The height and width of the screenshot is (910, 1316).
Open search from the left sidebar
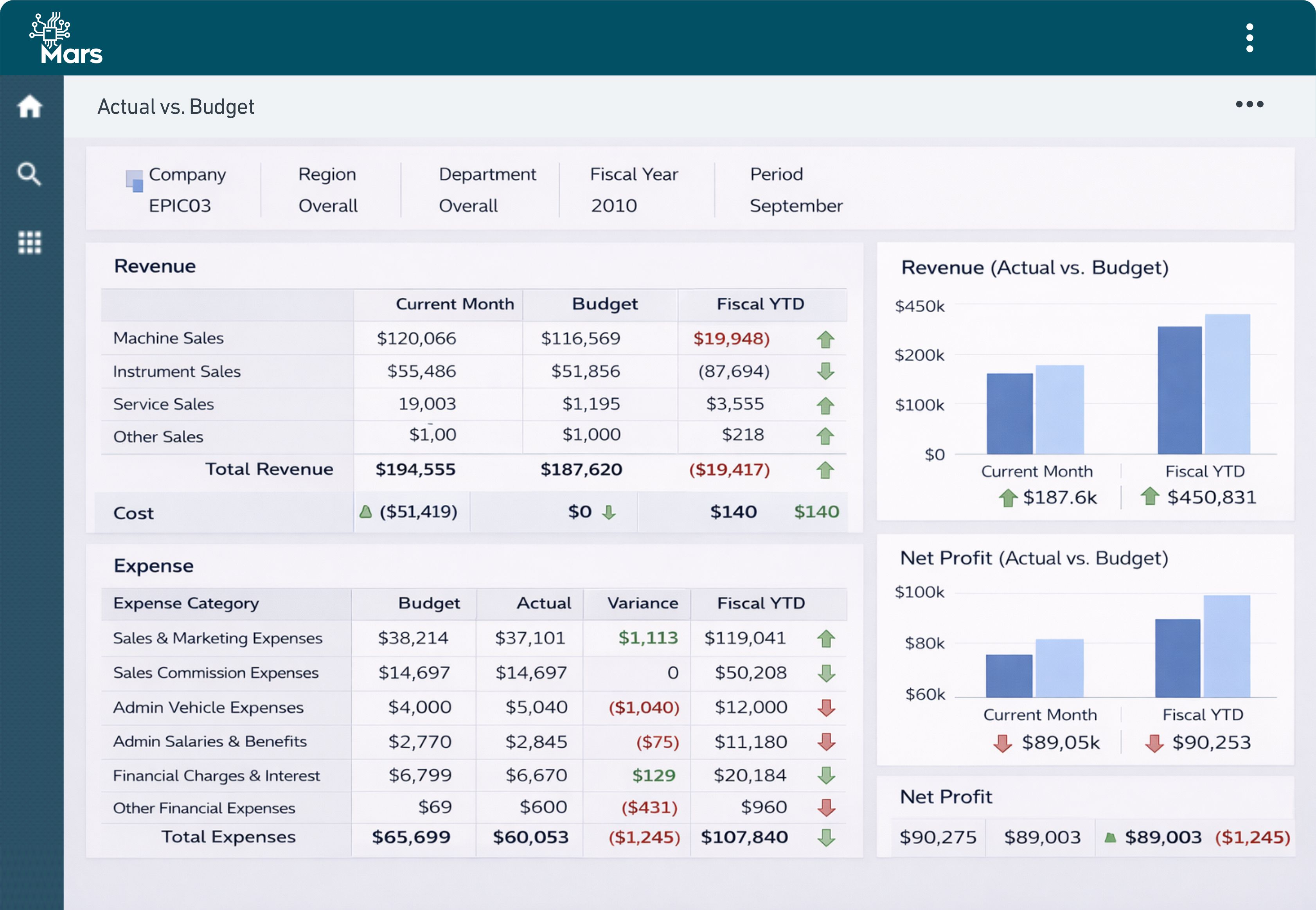point(30,174)
